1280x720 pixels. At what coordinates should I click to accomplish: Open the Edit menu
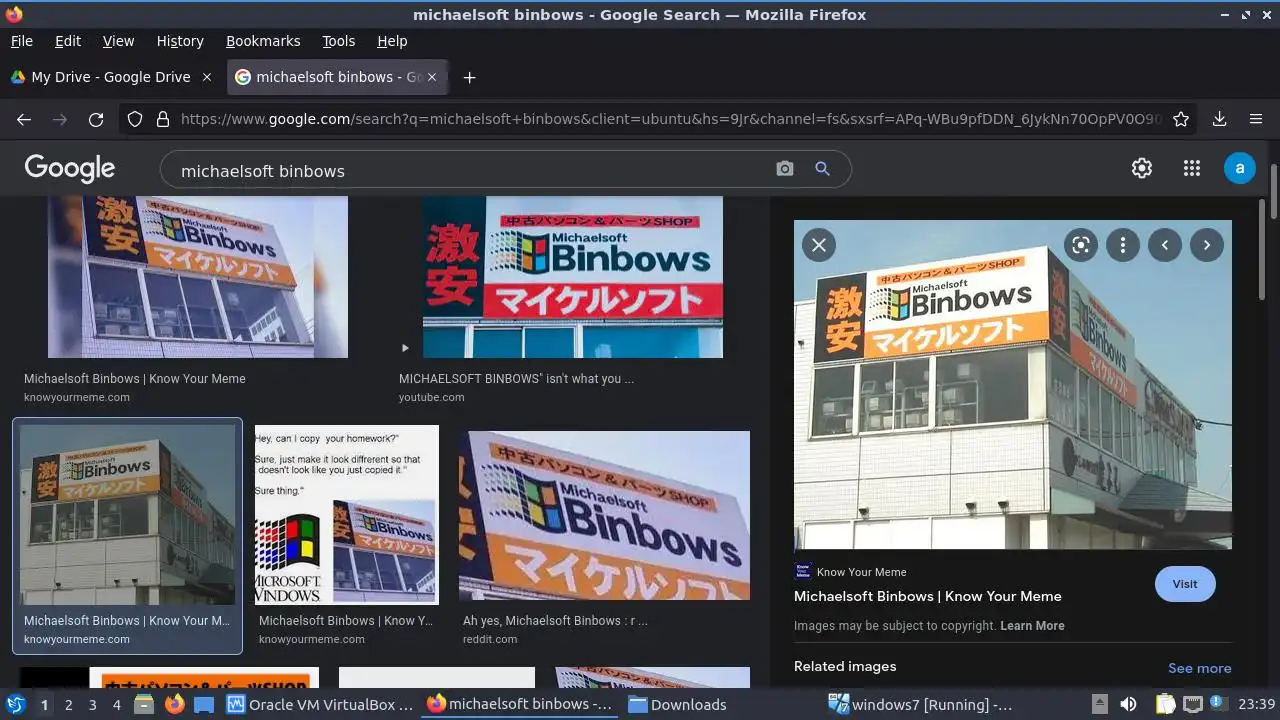[x=68, y=41]
